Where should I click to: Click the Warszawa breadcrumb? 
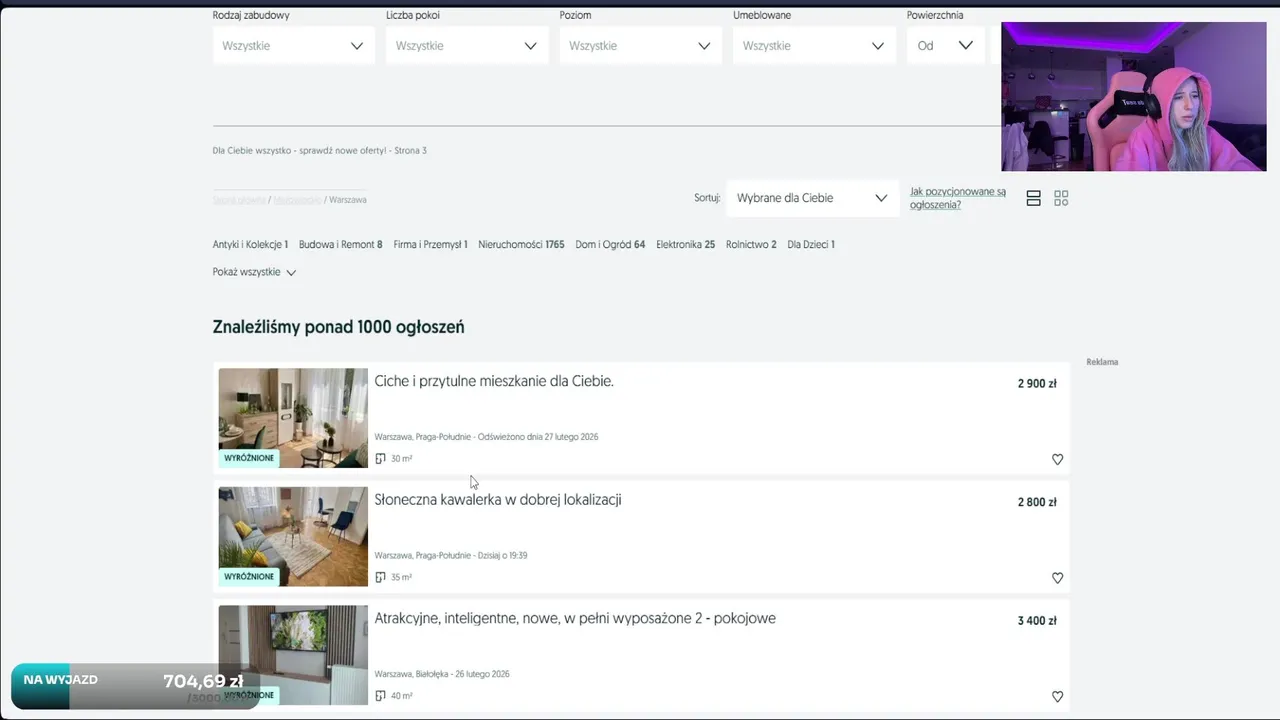[348, 200]
